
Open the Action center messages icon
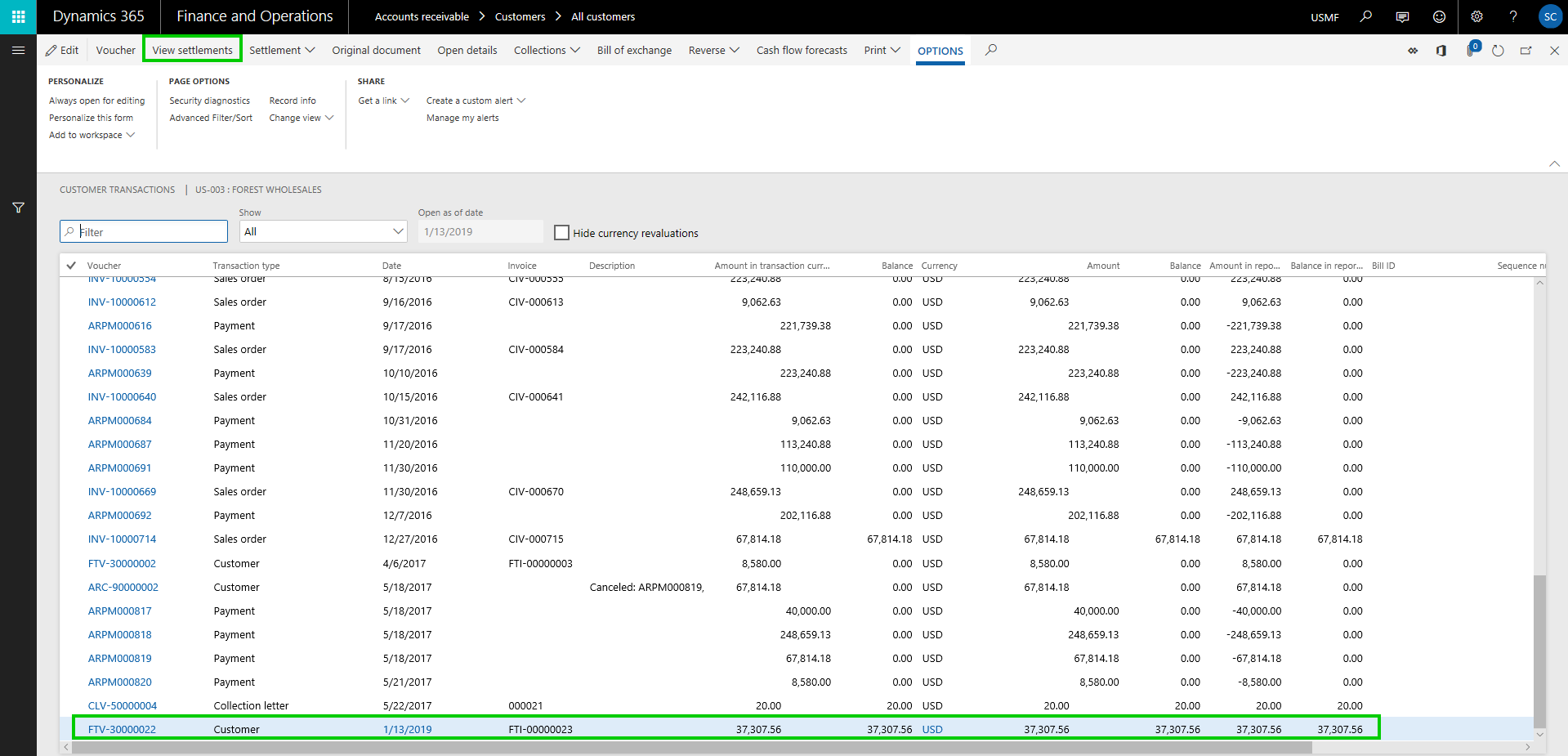[1402, 16]
